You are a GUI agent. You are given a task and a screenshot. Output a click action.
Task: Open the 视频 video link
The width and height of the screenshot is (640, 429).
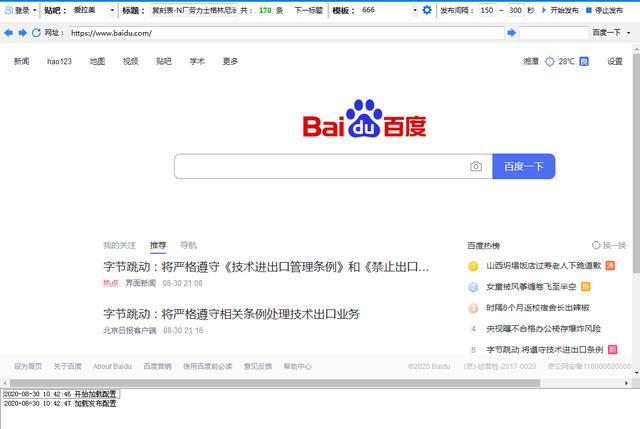pos(131,61)
